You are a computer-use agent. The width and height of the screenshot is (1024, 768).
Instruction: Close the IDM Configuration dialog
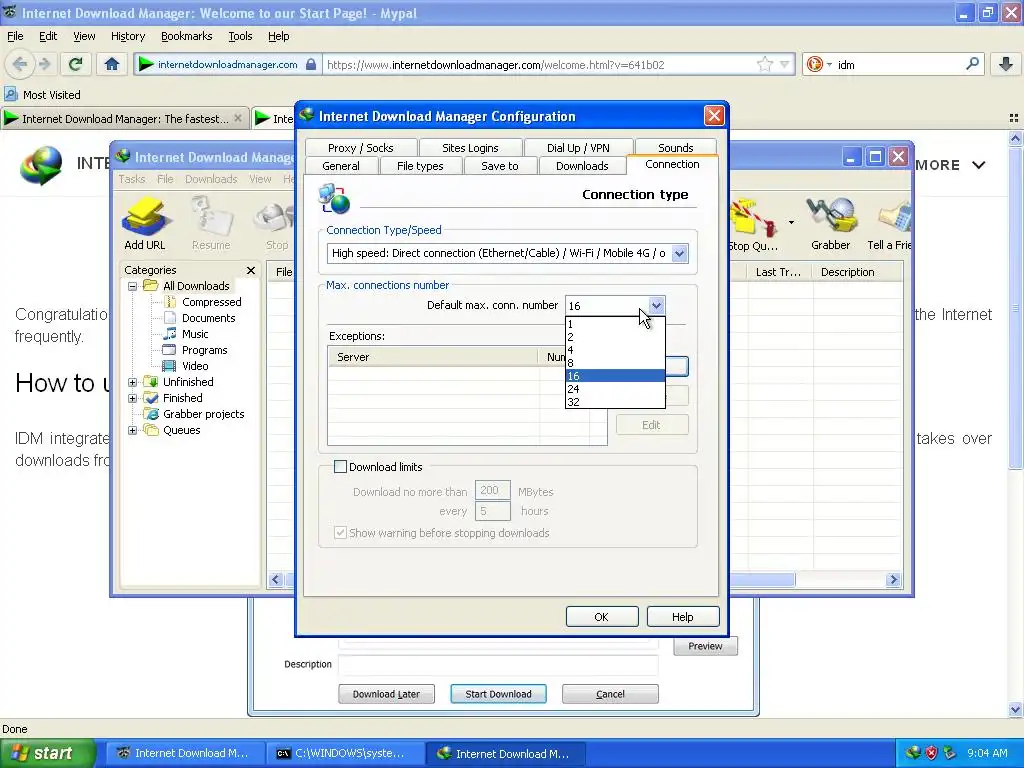pyautogui.click(x=714, y=116)
